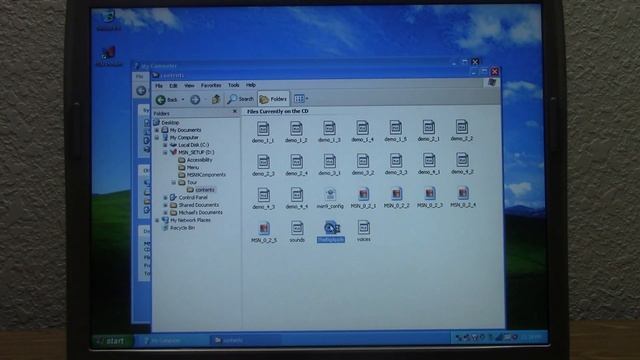Viewport: 640px width, 360px height.
Task: Click the Search toolbar button
Action: click(x=240, y=99)
